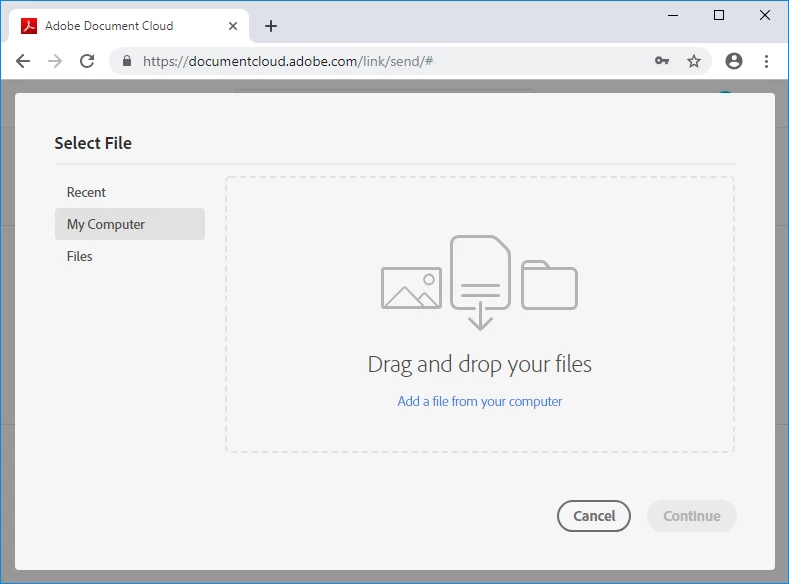Open Chrome three-dot menu

(x=766, y=61)
